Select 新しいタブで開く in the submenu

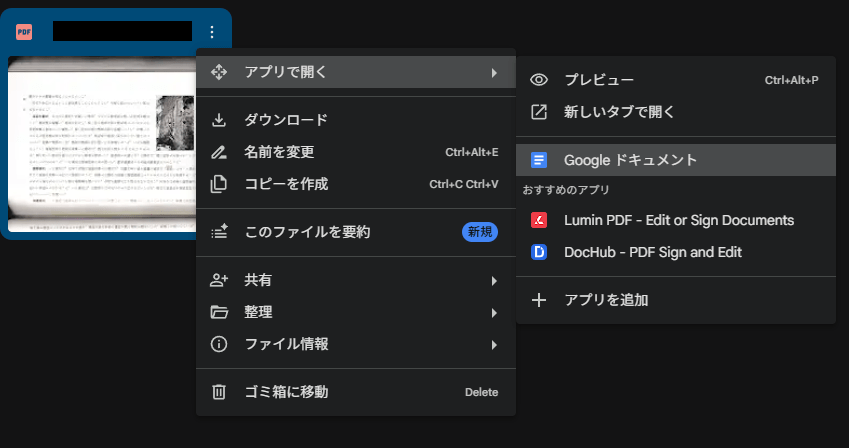[x=676, y=112]
